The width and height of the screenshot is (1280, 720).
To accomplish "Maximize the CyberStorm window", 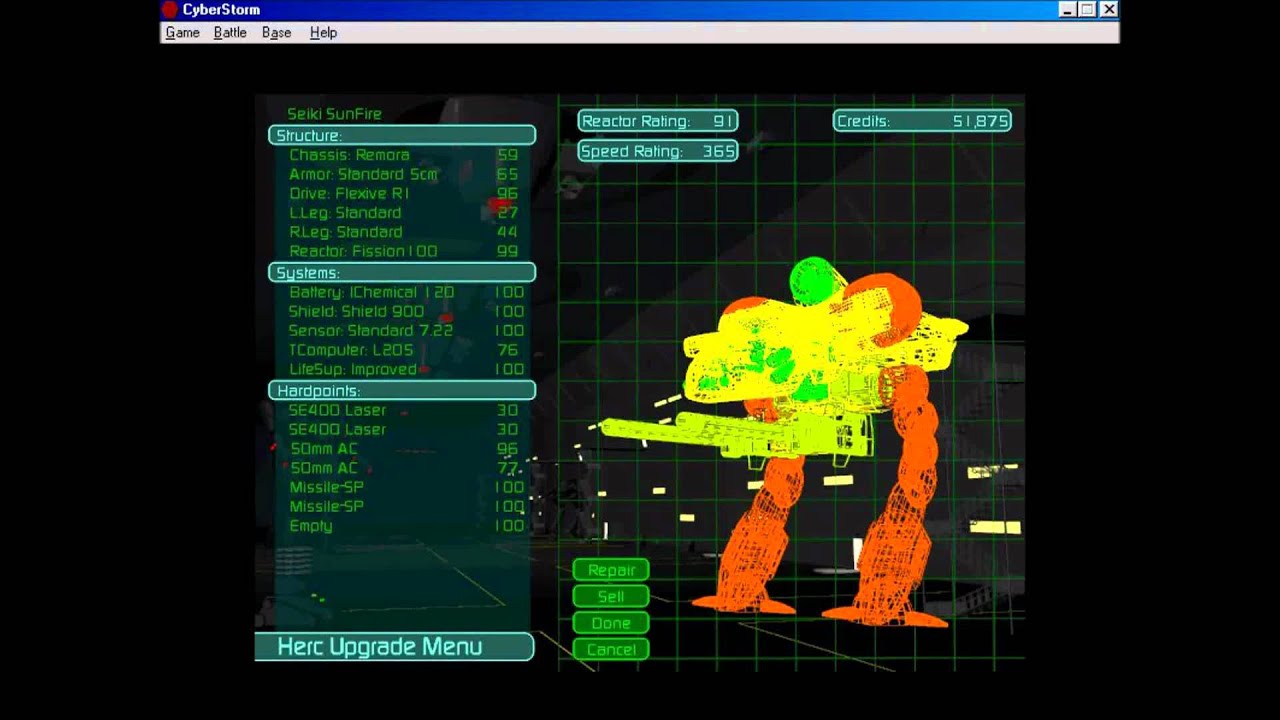I will (x=1087, y=9).
